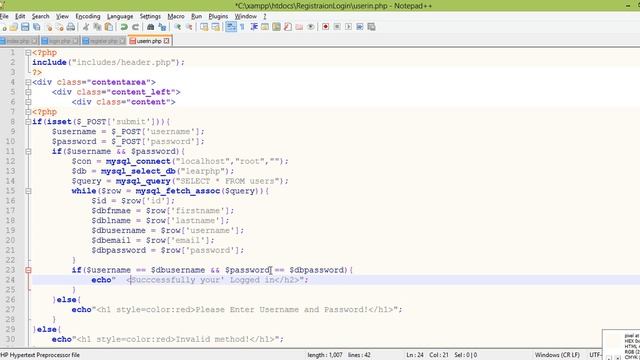Collapse the isset if-block fold, line 8
Viewport: 640px width, 360px height.
(x=28, y=122)
